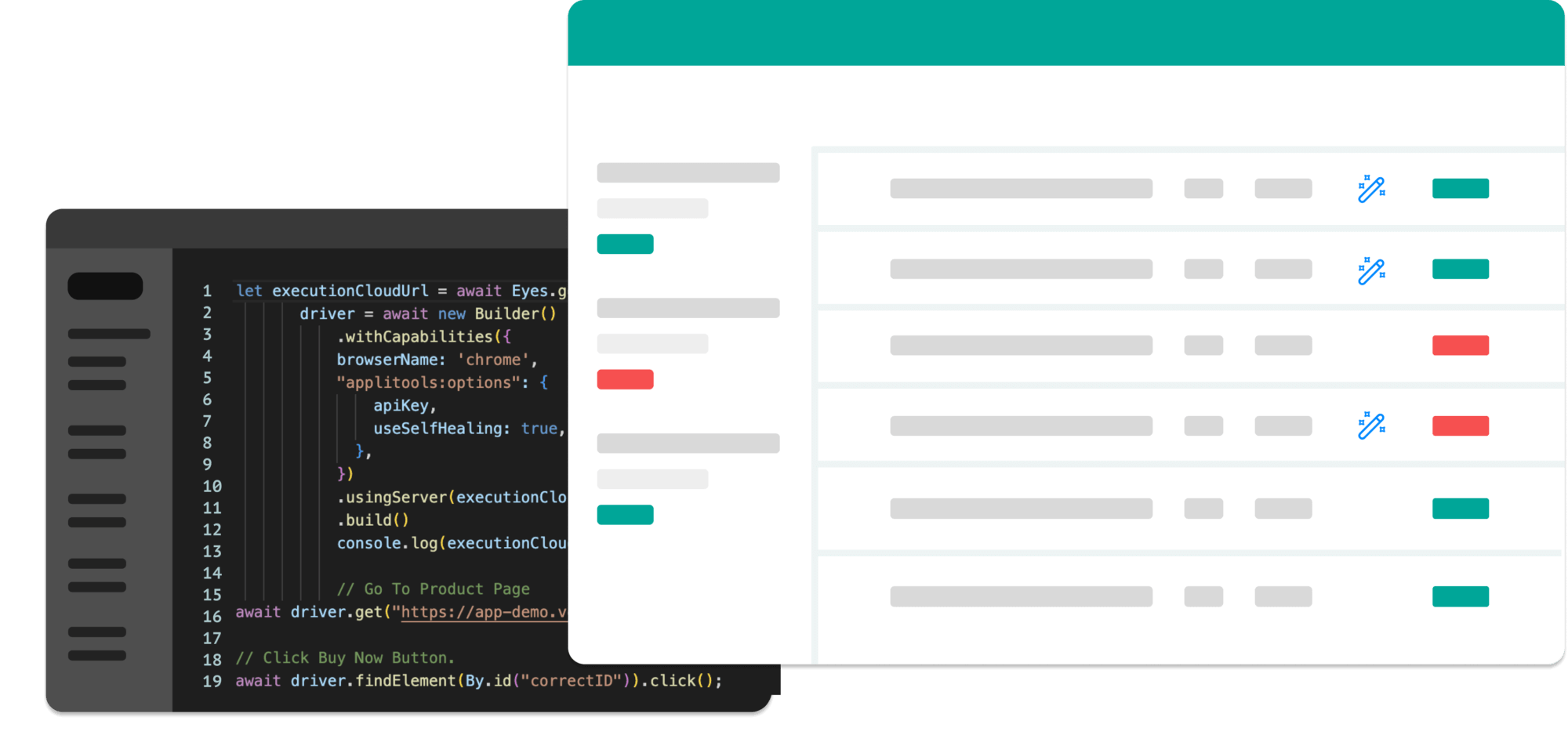Click the "// Go To Product Page" comment
1568x746 pixels.
[433, 589]
